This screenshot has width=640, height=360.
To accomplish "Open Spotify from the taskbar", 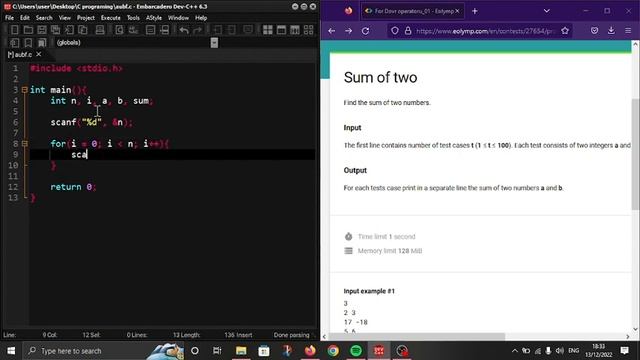I will click(x=356, y=351).
